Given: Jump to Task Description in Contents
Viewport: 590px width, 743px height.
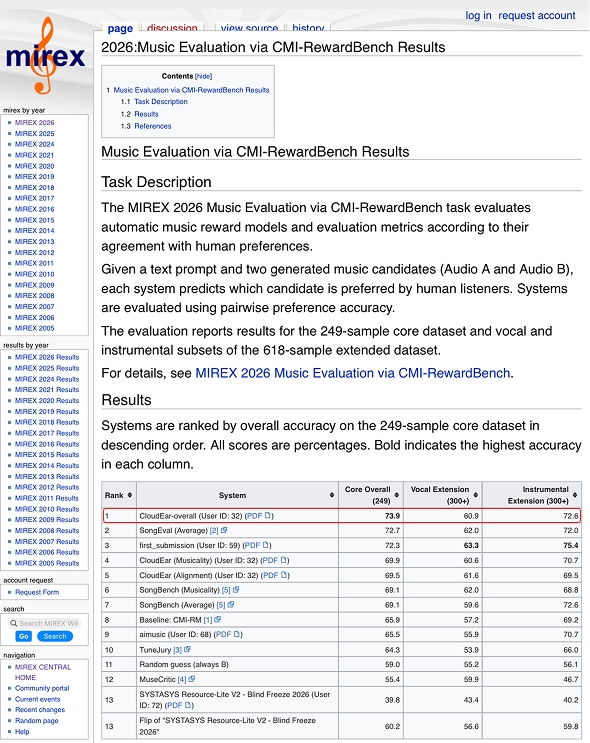Looking at the screenshot, I should (161, 101).
